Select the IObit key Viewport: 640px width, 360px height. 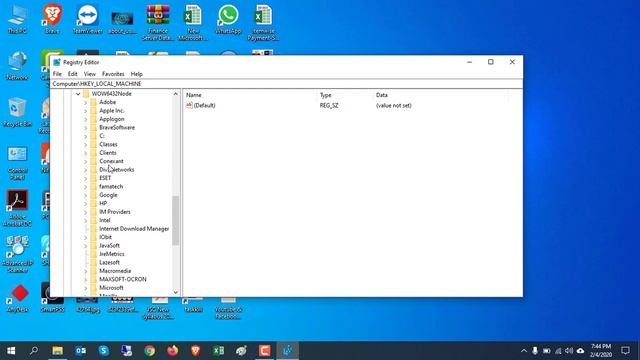[105, 237]
